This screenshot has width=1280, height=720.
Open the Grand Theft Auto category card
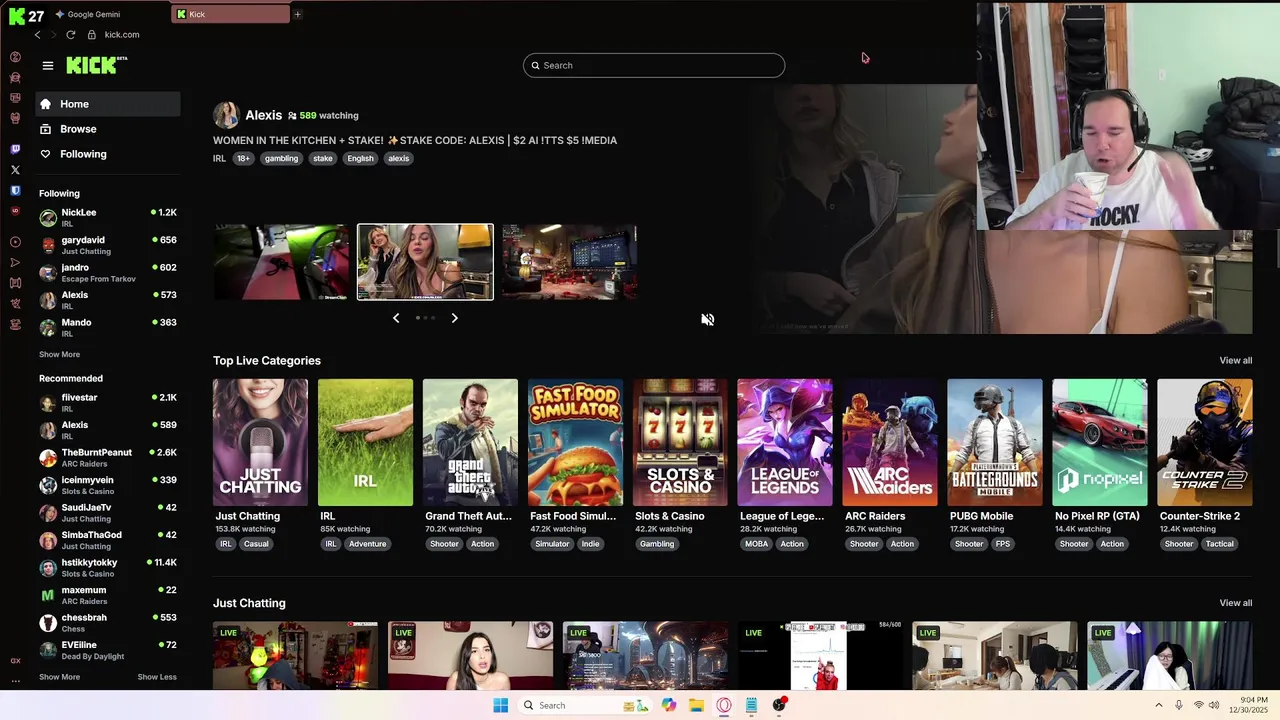(470, 442)
